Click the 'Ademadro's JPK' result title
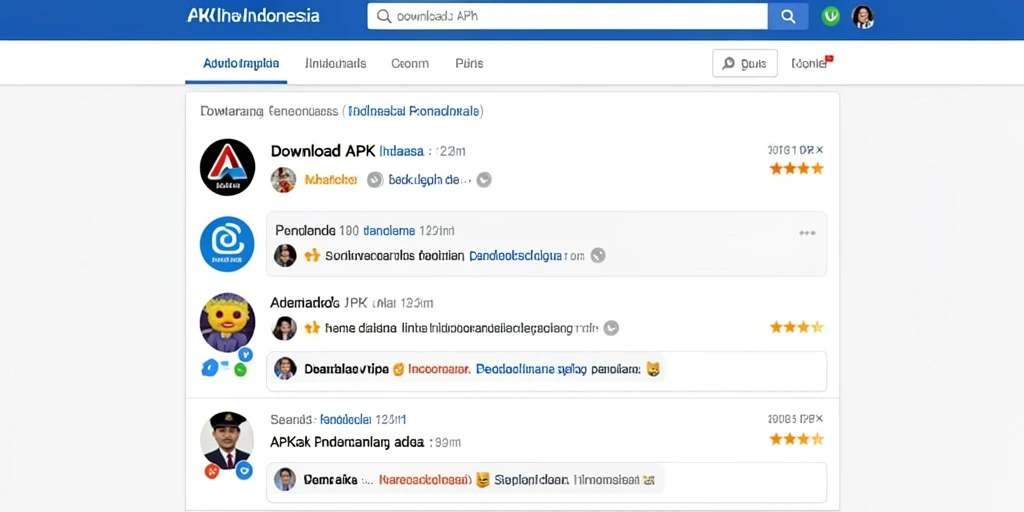Screen dimensions: 1024x512 click(319, 303)
